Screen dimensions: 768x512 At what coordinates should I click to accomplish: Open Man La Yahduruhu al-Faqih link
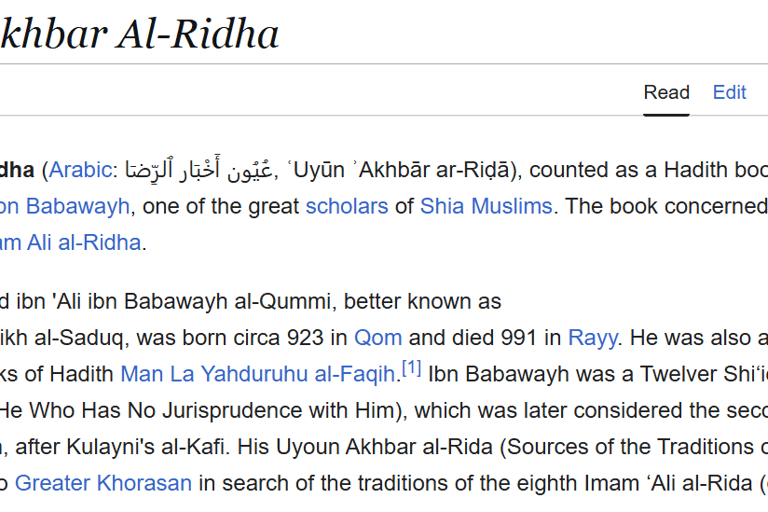click(258, 374)
